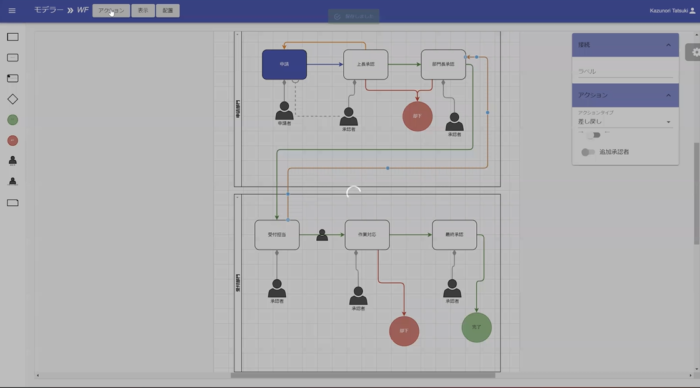The height and width of the screenshot is (388, 700).
Task: Click the horizontal scrollbar below the canvas
Action: pos(362,375)
